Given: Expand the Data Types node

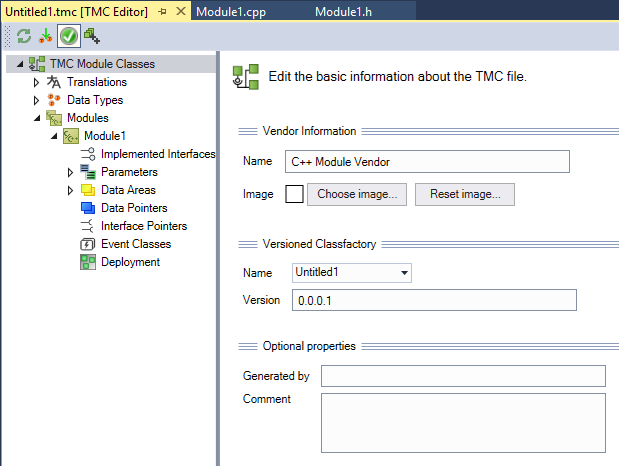Looking at the screenshot, I should 36,100.
